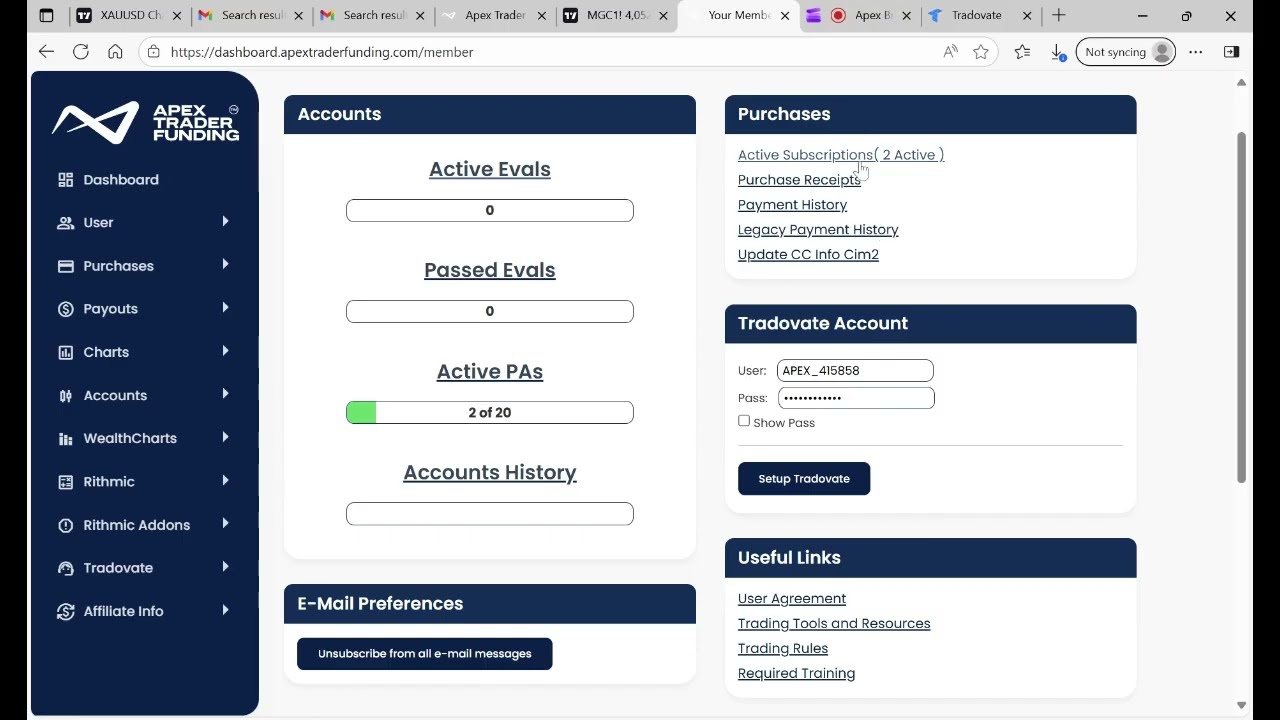Click the Rithmic Addons alert icon

coord(66,525)
